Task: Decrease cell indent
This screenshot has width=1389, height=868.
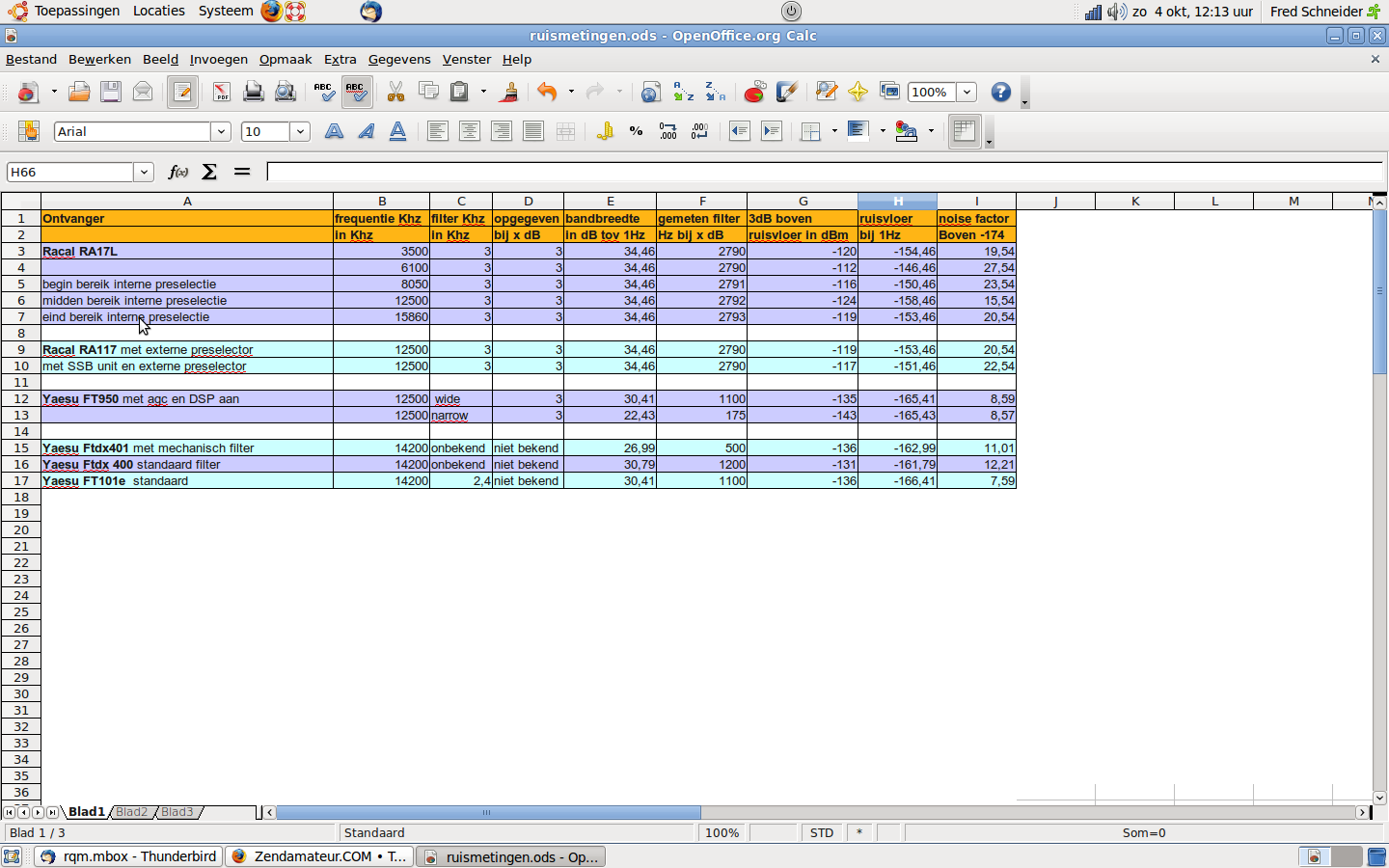Action: (740, 131)
